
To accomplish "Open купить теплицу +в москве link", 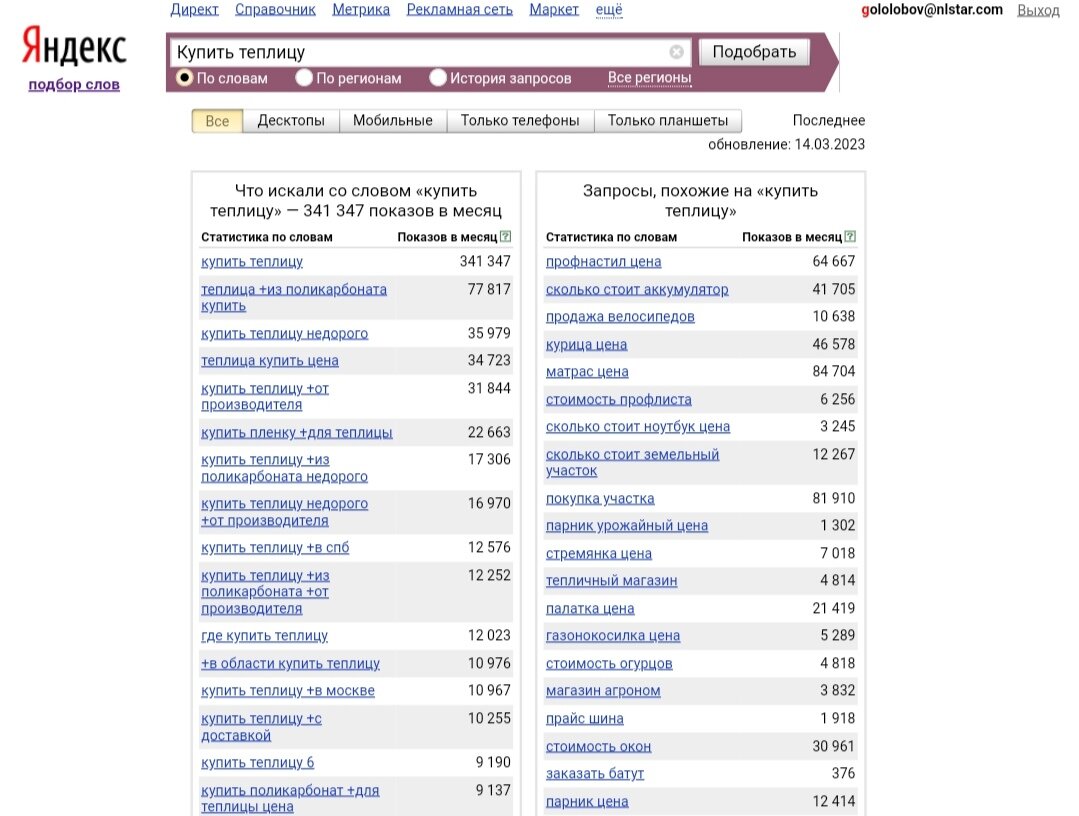I will [x=288, y=691].
